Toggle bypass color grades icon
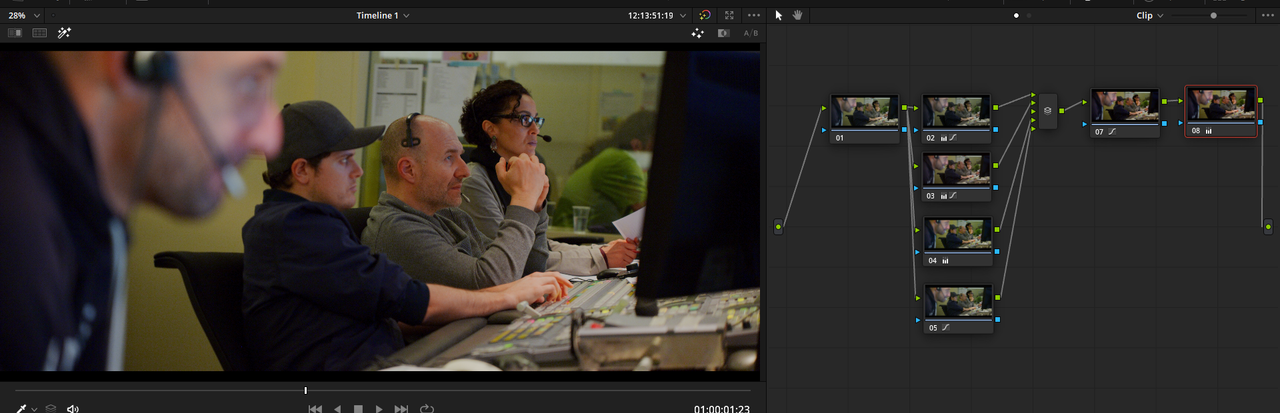This screenshot has height=413, width=1280. pyautogui.click(x=705, y=16)
